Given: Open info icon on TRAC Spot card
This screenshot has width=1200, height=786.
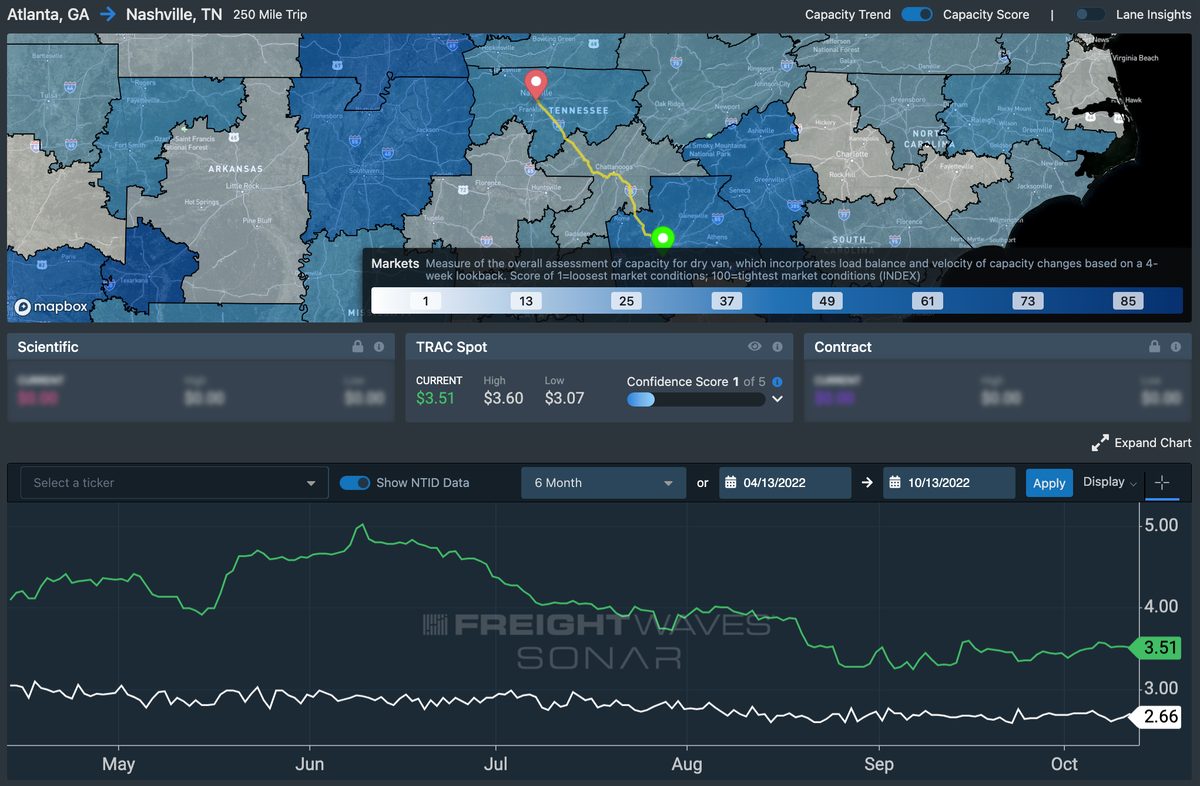Looking at the screenshot, I should [777, 347].
